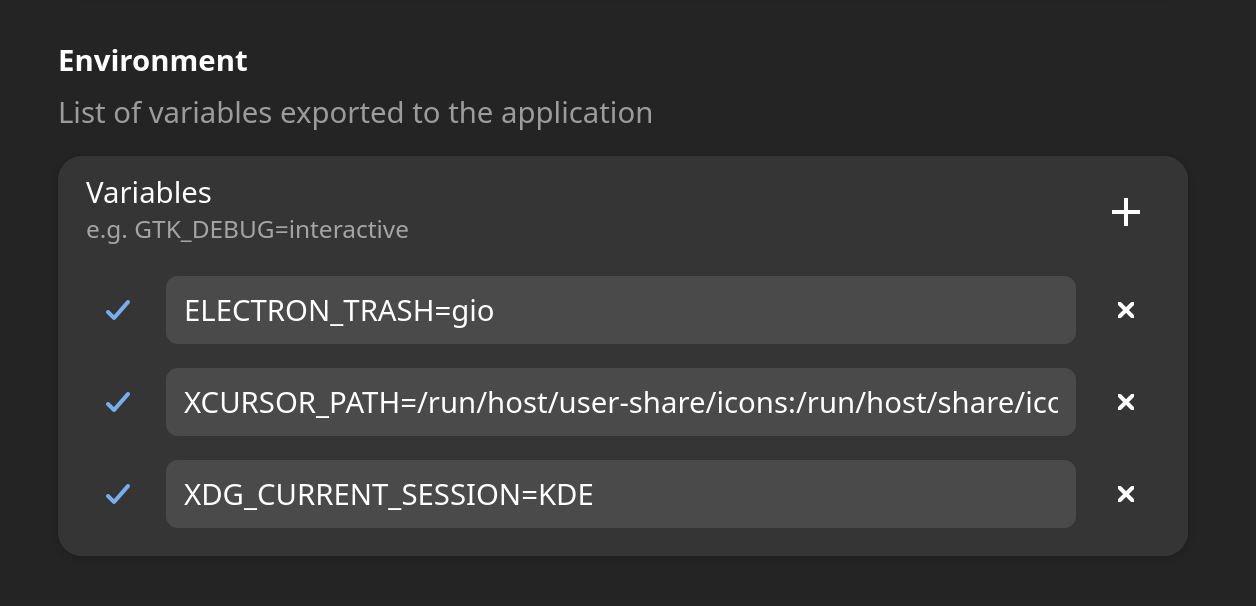Click "KDE" in the session variable field

[566, 495]
